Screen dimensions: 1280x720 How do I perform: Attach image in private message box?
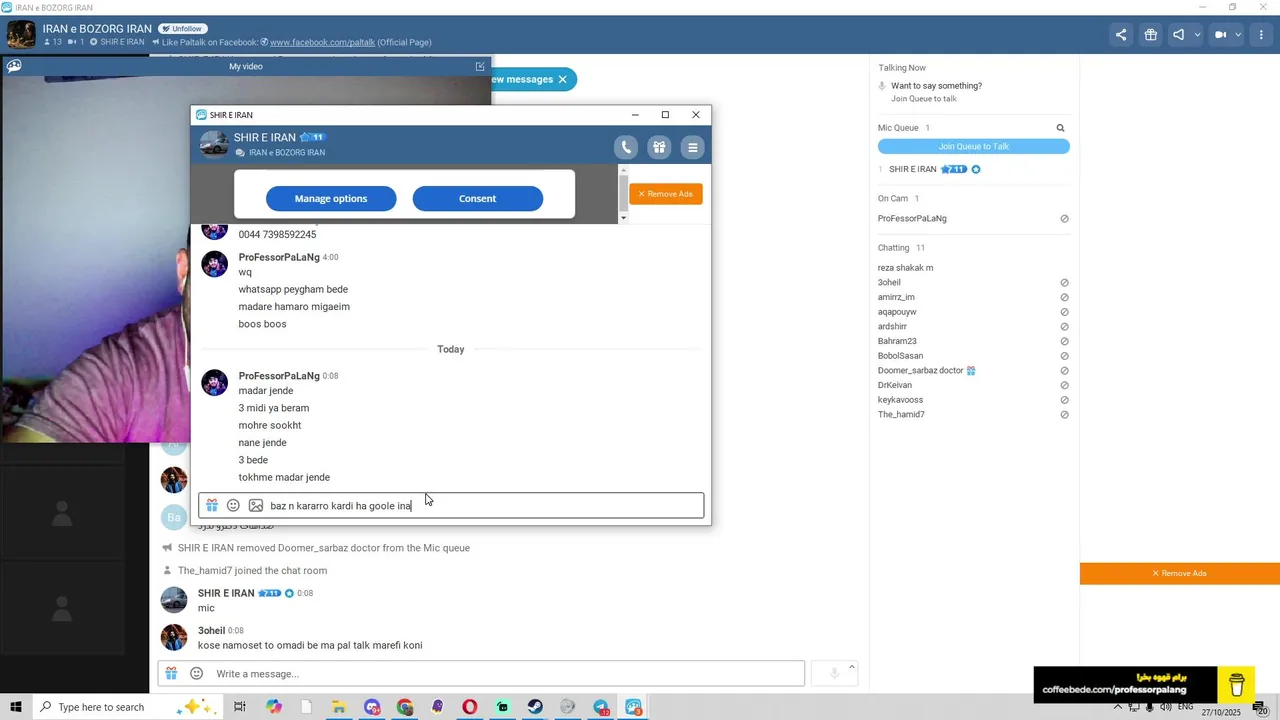256,506
